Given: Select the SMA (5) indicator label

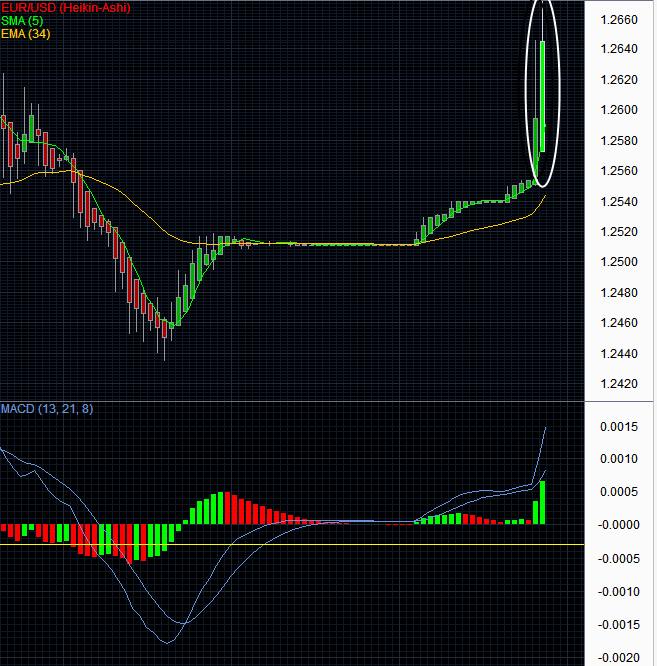Looking at the screenshot, I should (22, 21).
